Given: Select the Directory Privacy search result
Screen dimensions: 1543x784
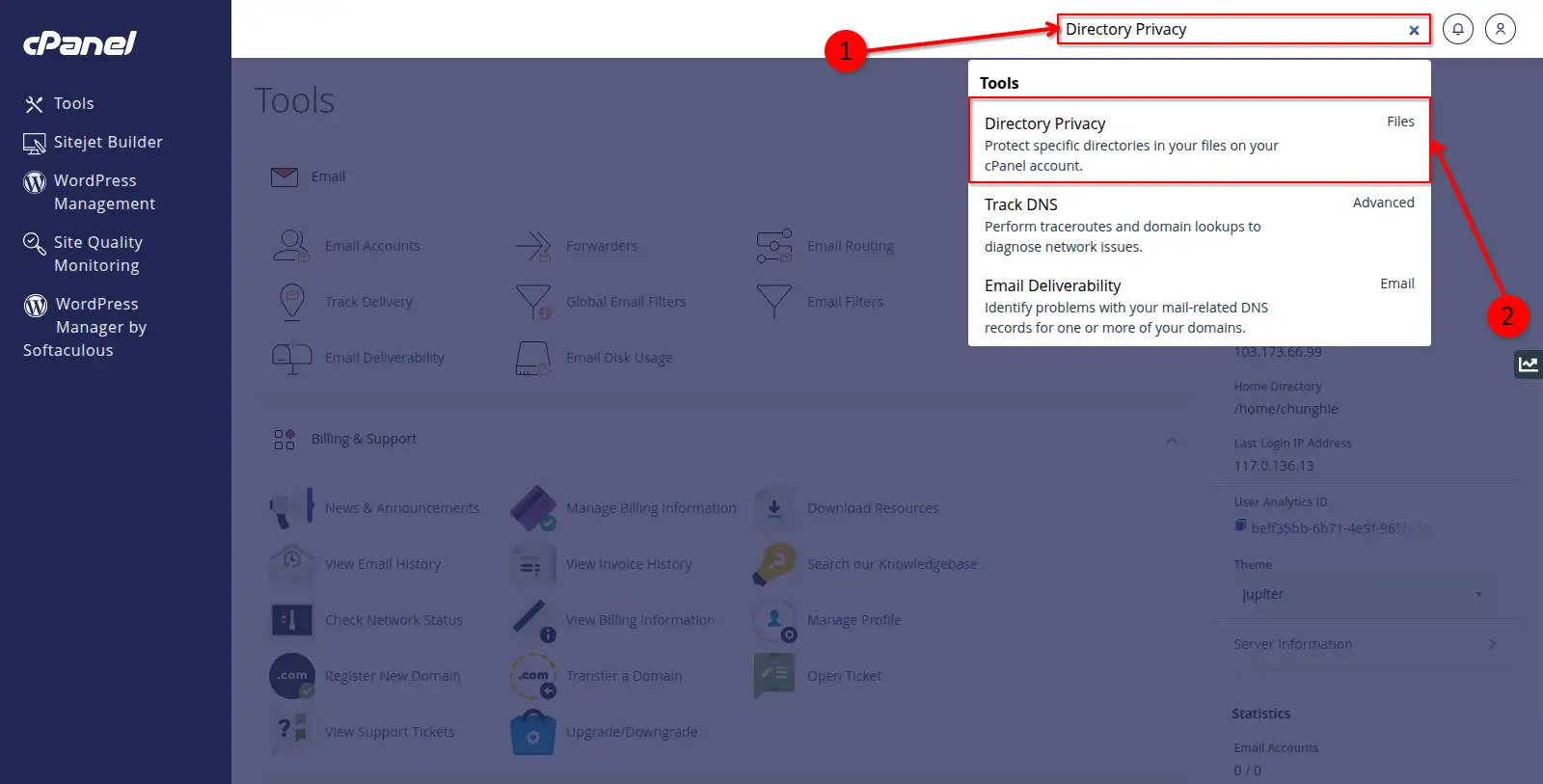Looking at the screenshot, I should click(x=1199, y=141).
